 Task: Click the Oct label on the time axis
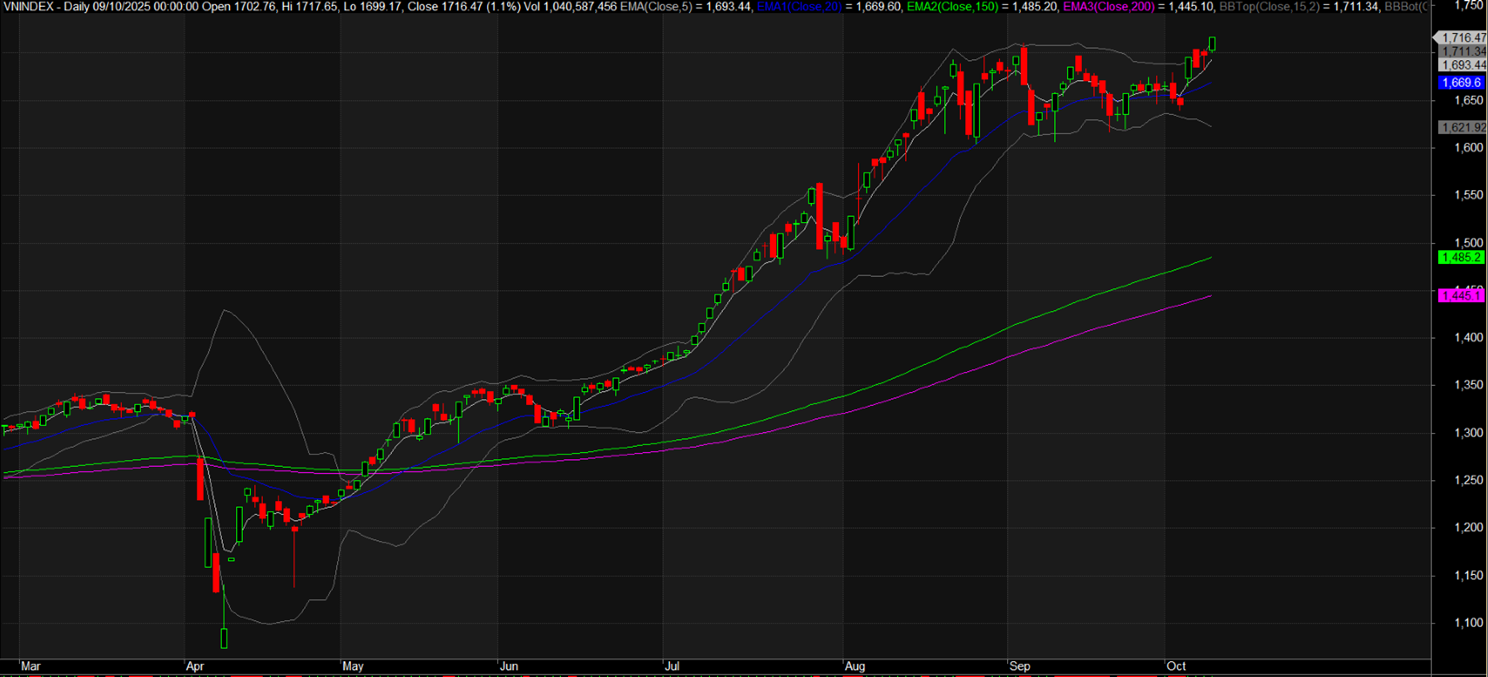click(1175, 665)
